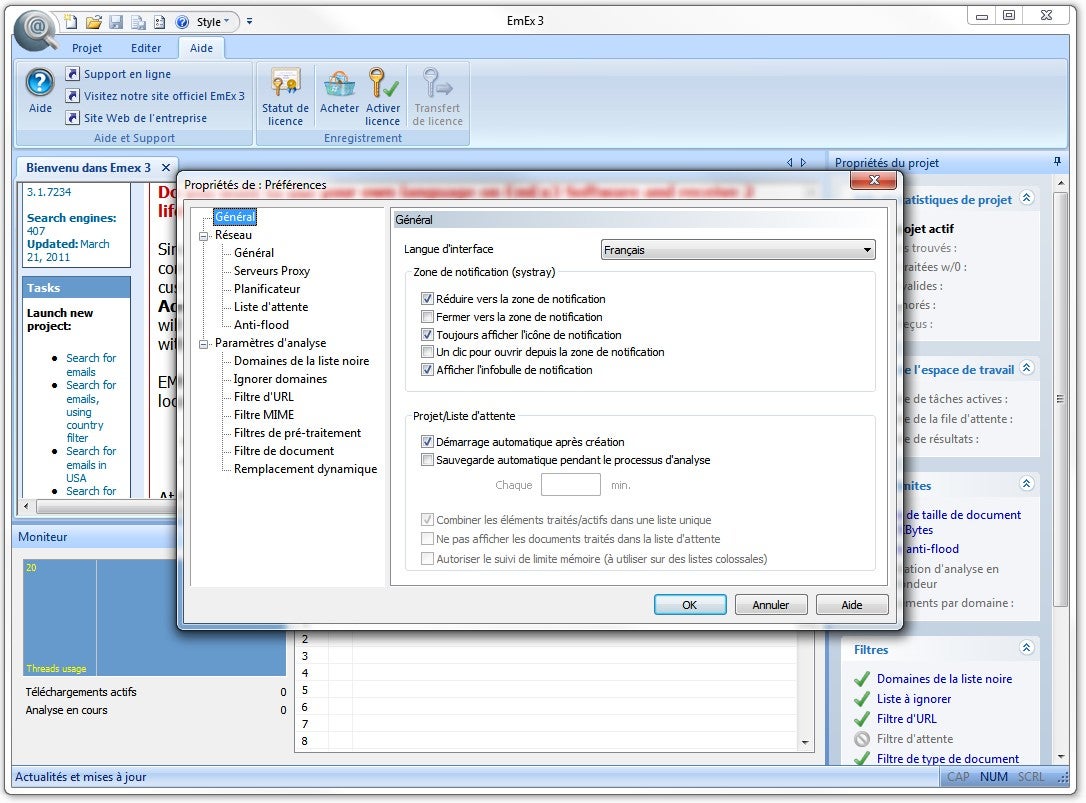This screenshot has width=1086, height=803.
Task: Click Annuler in the Préférences dialog
Action: click(x=771, y=605)
